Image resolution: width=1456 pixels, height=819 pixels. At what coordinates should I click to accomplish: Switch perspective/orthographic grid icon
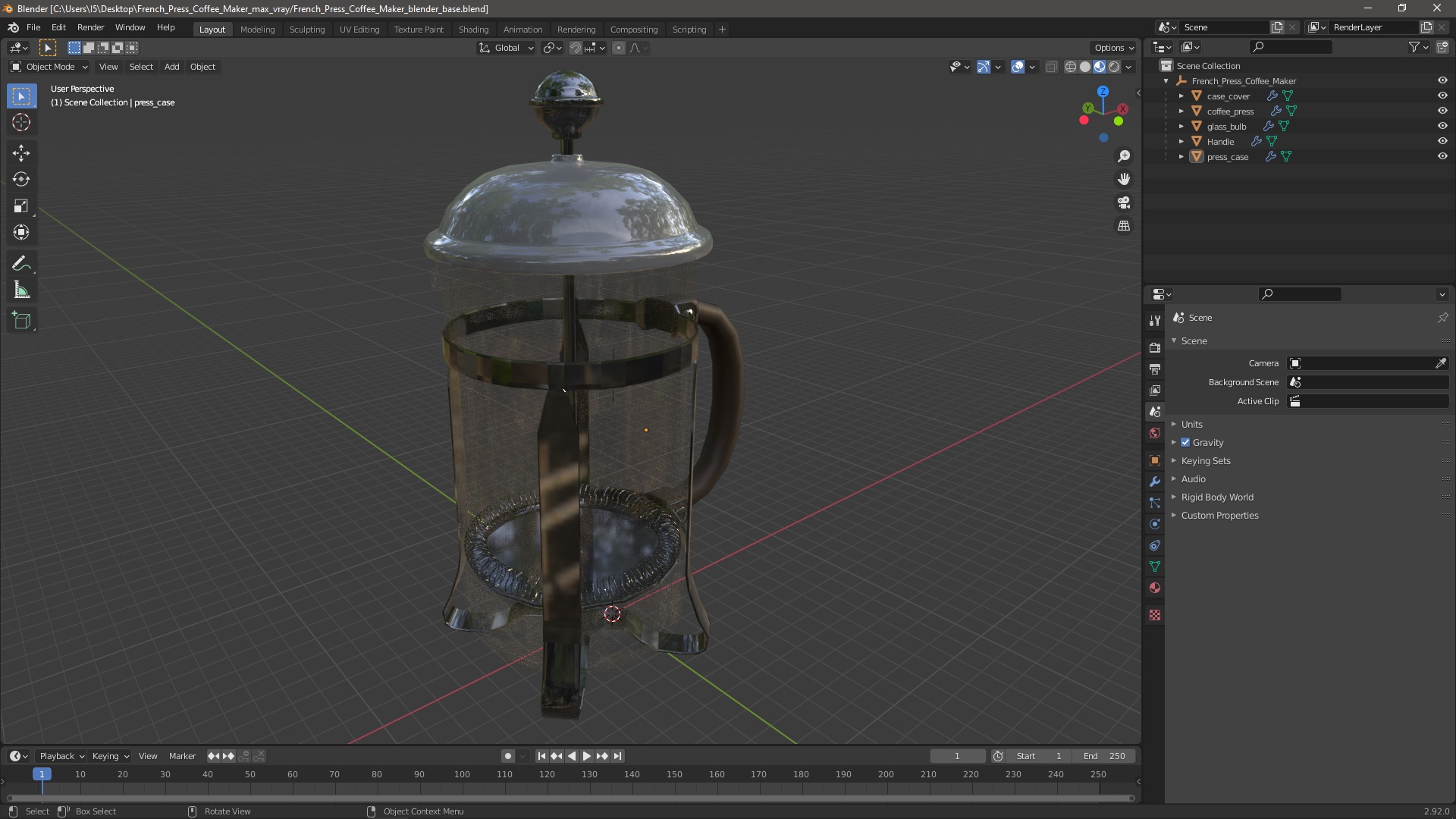tap(1124, 226)
